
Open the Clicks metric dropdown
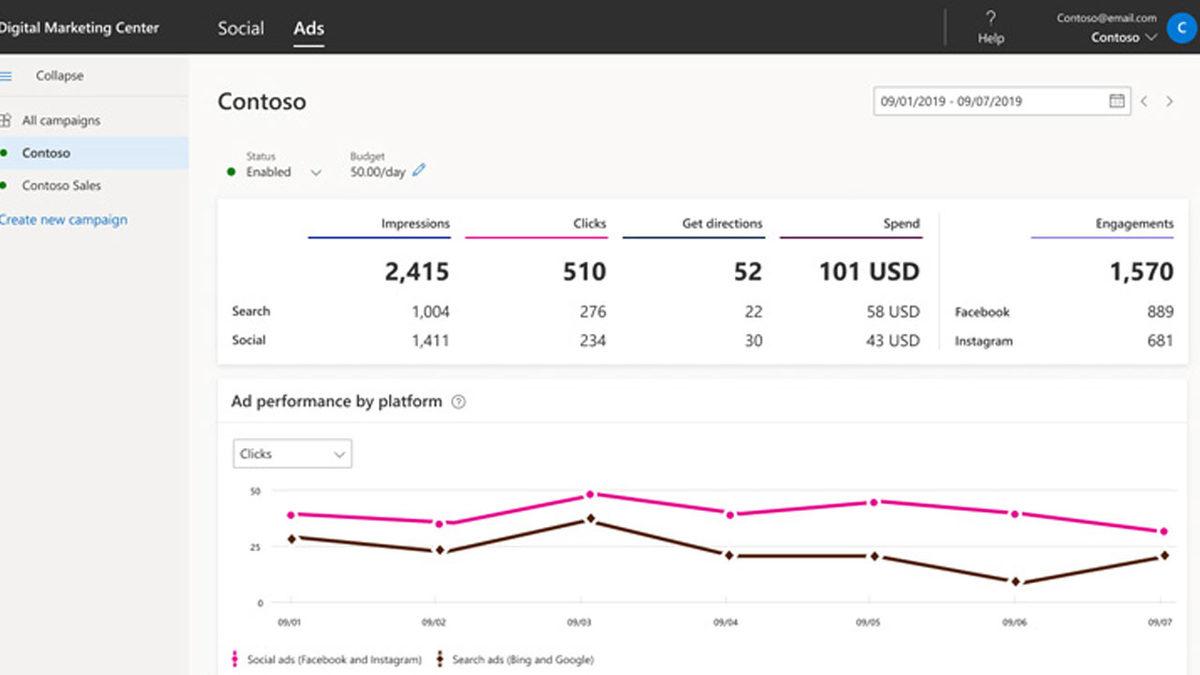click(x=292, y=454)
